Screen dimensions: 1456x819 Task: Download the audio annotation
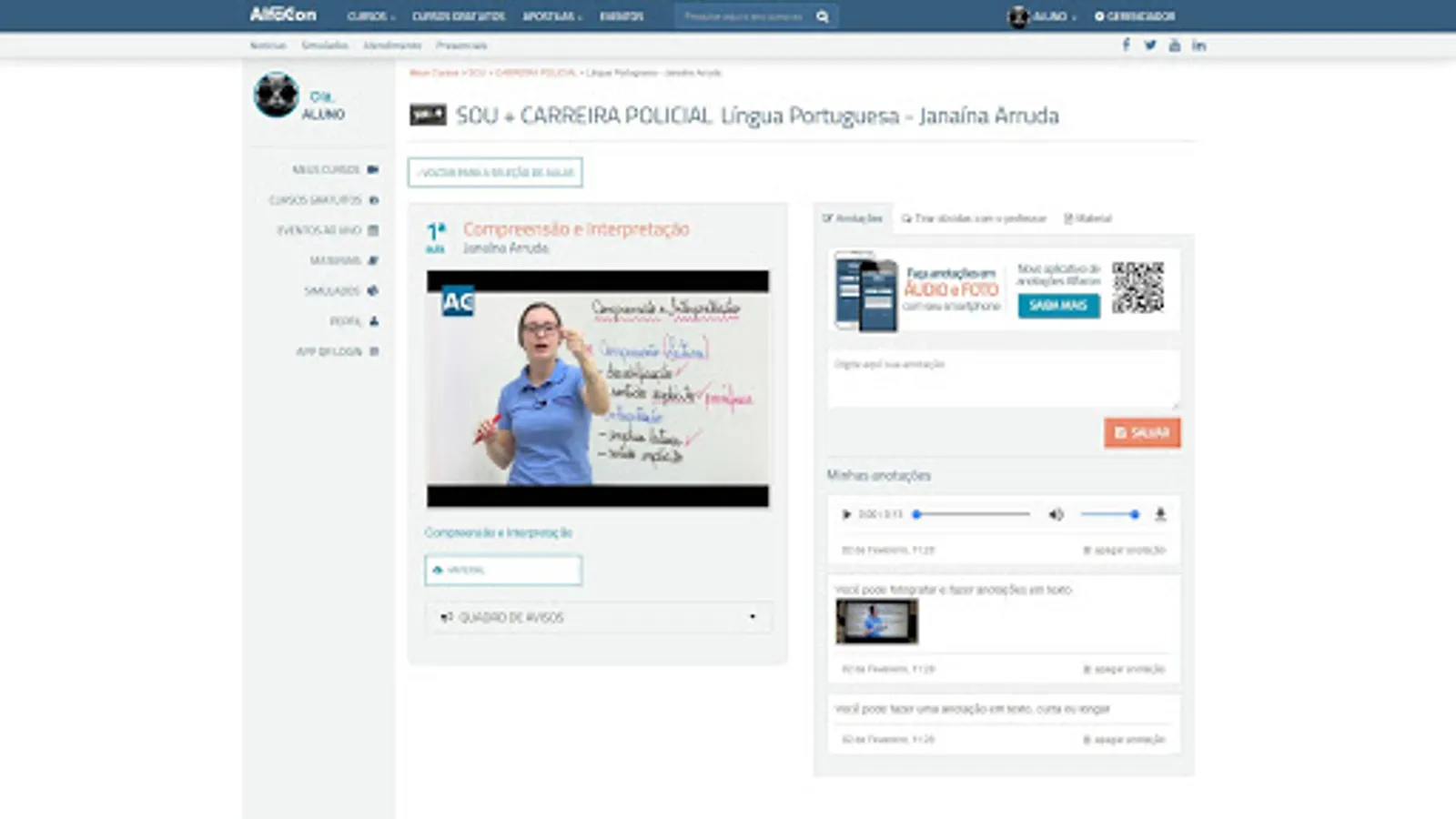coord(1160,514)
